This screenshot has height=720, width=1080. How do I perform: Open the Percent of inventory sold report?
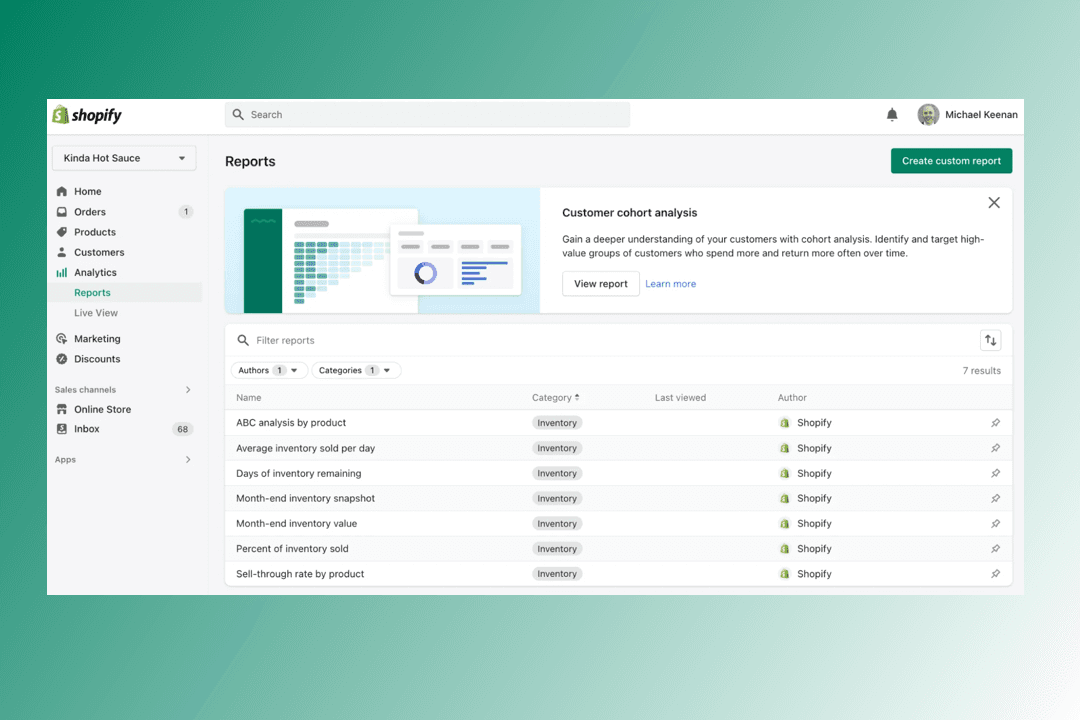pyautogui.click(x=292, y=548)
